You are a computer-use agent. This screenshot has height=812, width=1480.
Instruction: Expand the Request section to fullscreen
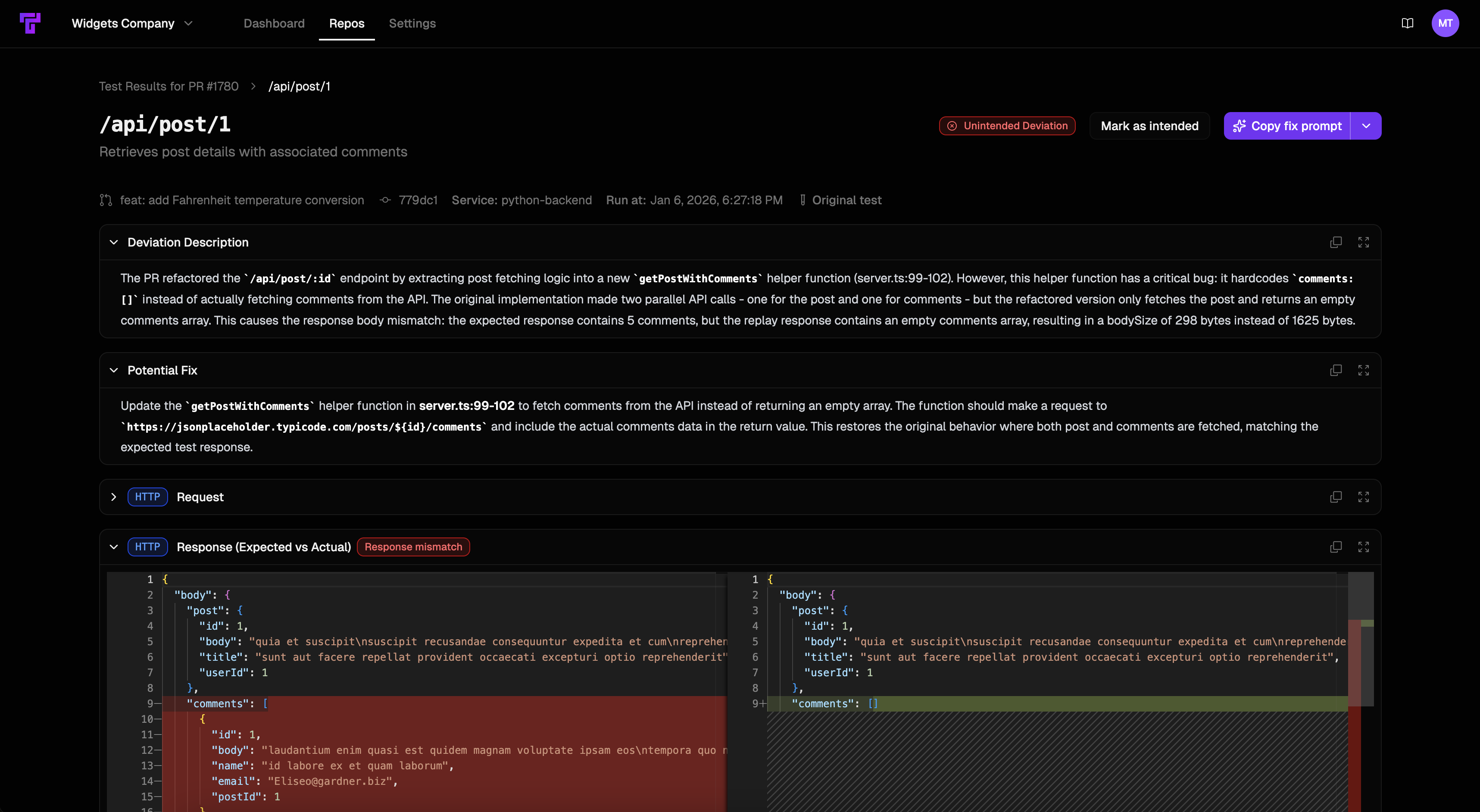click(1364, 497)
